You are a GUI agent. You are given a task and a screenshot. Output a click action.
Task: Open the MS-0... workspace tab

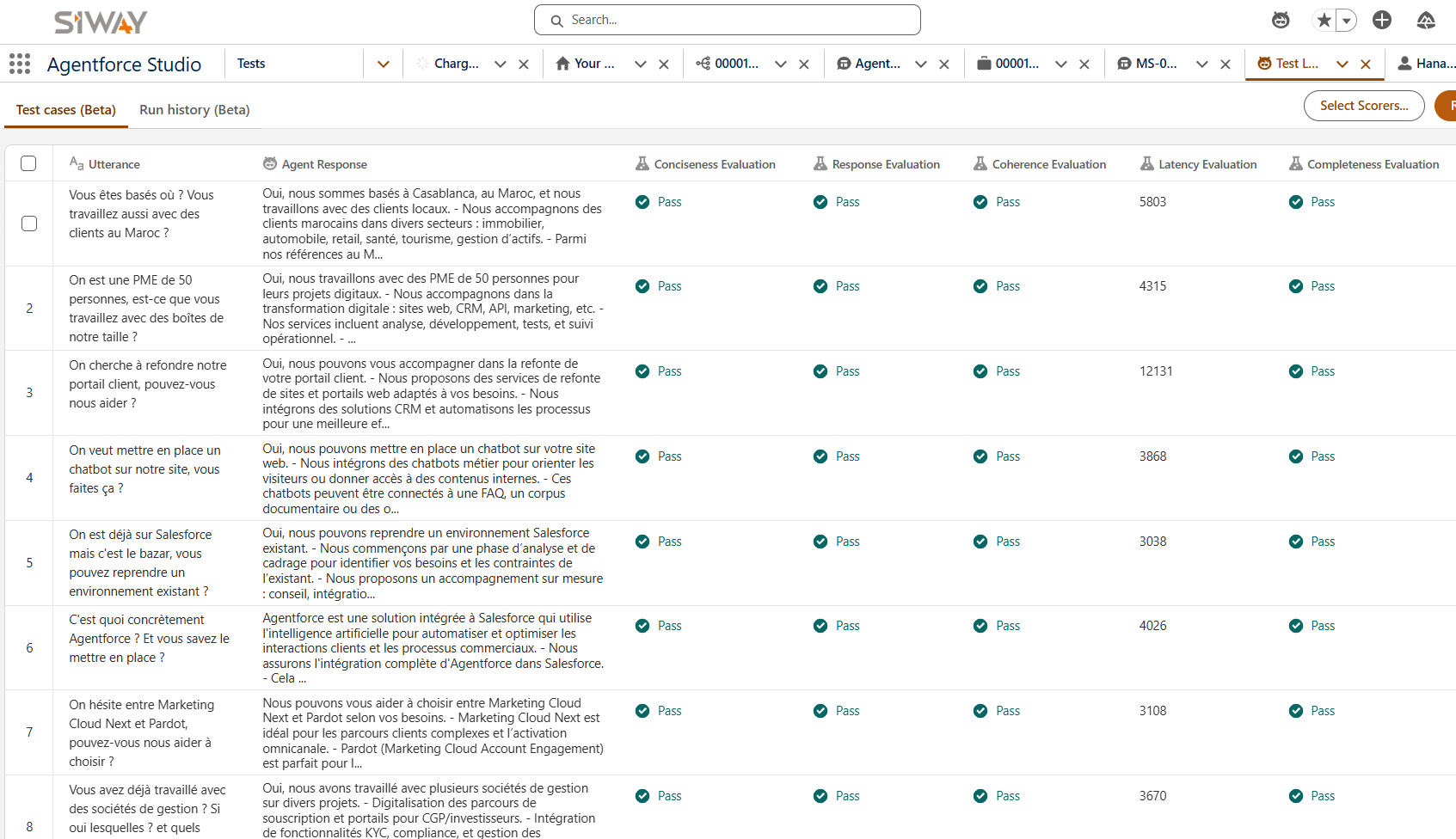(1147, 64)
